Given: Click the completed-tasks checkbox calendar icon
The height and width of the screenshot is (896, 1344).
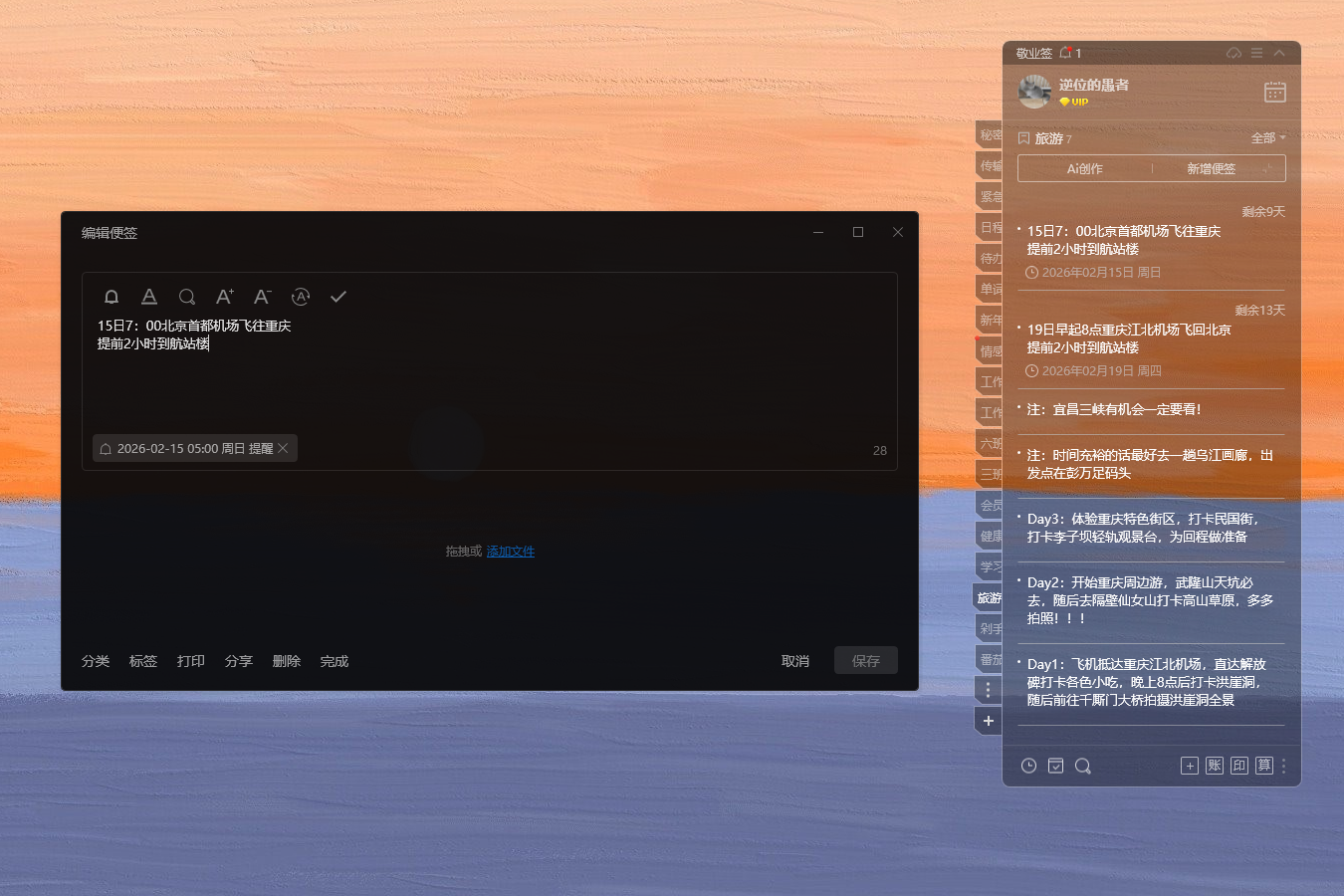Looking at the screenshot, I should (1055, 766).
